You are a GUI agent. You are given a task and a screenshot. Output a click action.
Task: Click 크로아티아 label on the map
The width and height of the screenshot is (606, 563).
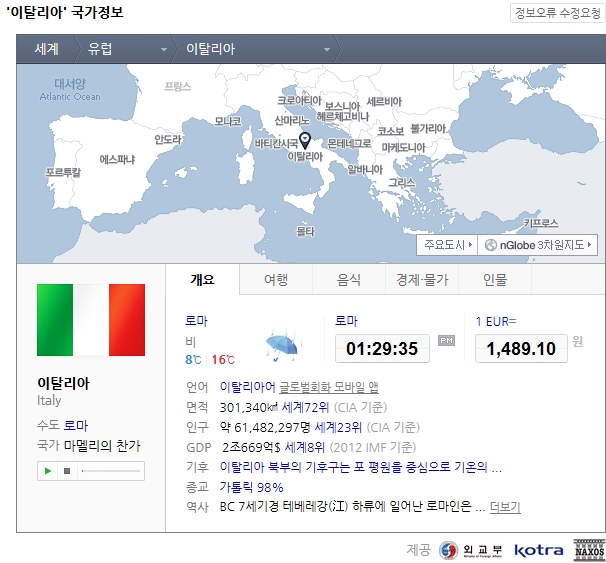click(300, 100)
